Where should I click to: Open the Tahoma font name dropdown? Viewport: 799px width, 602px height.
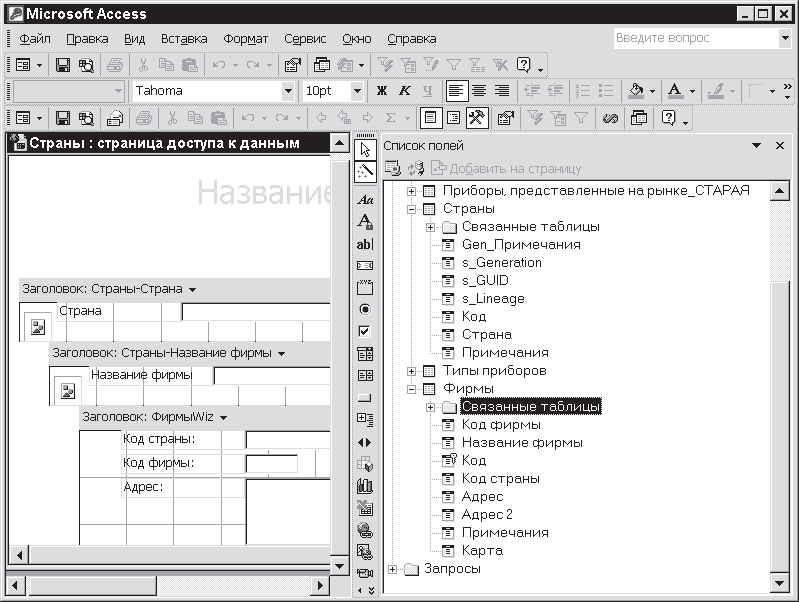click(288, 91)
